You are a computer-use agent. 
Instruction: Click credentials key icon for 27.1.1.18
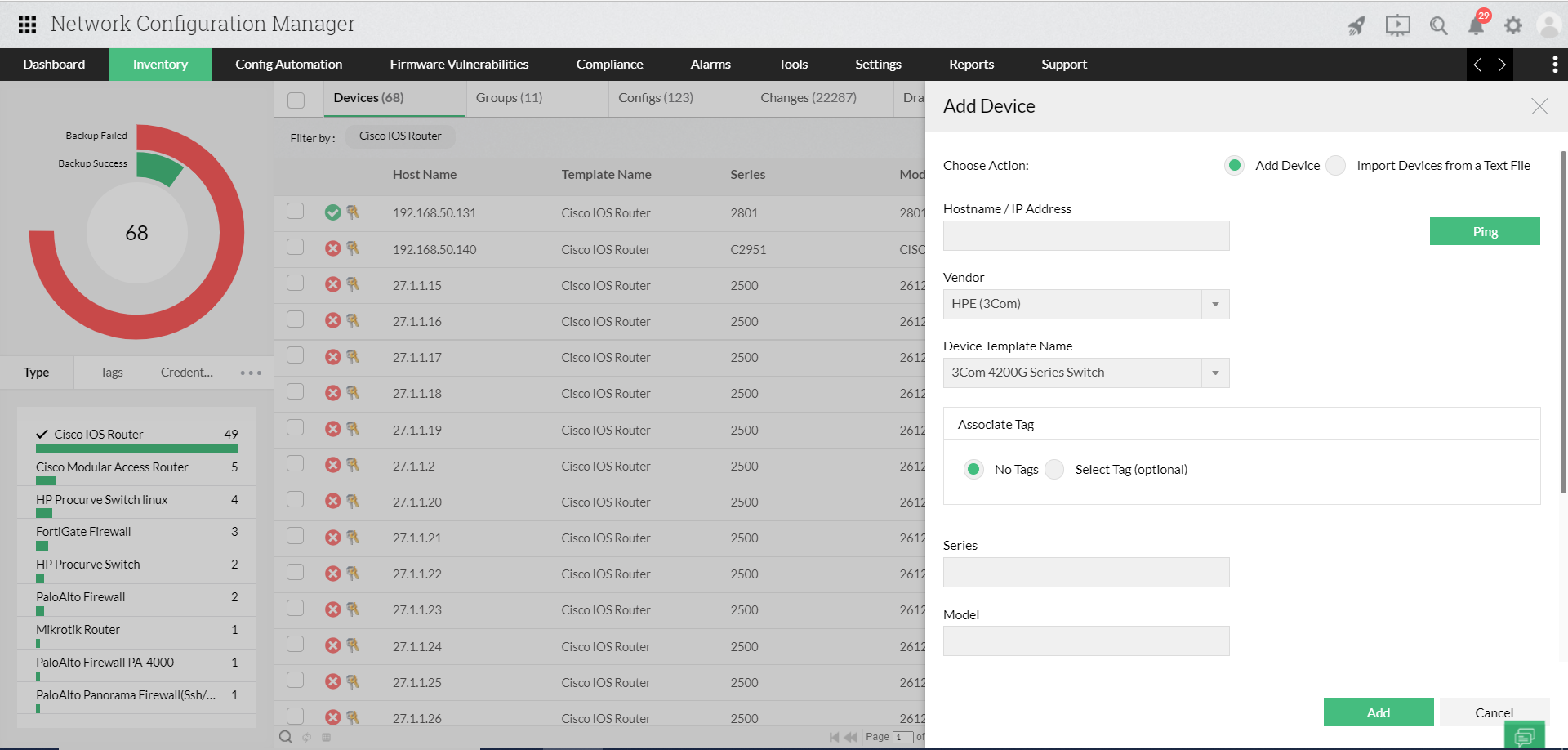point(353,393)
